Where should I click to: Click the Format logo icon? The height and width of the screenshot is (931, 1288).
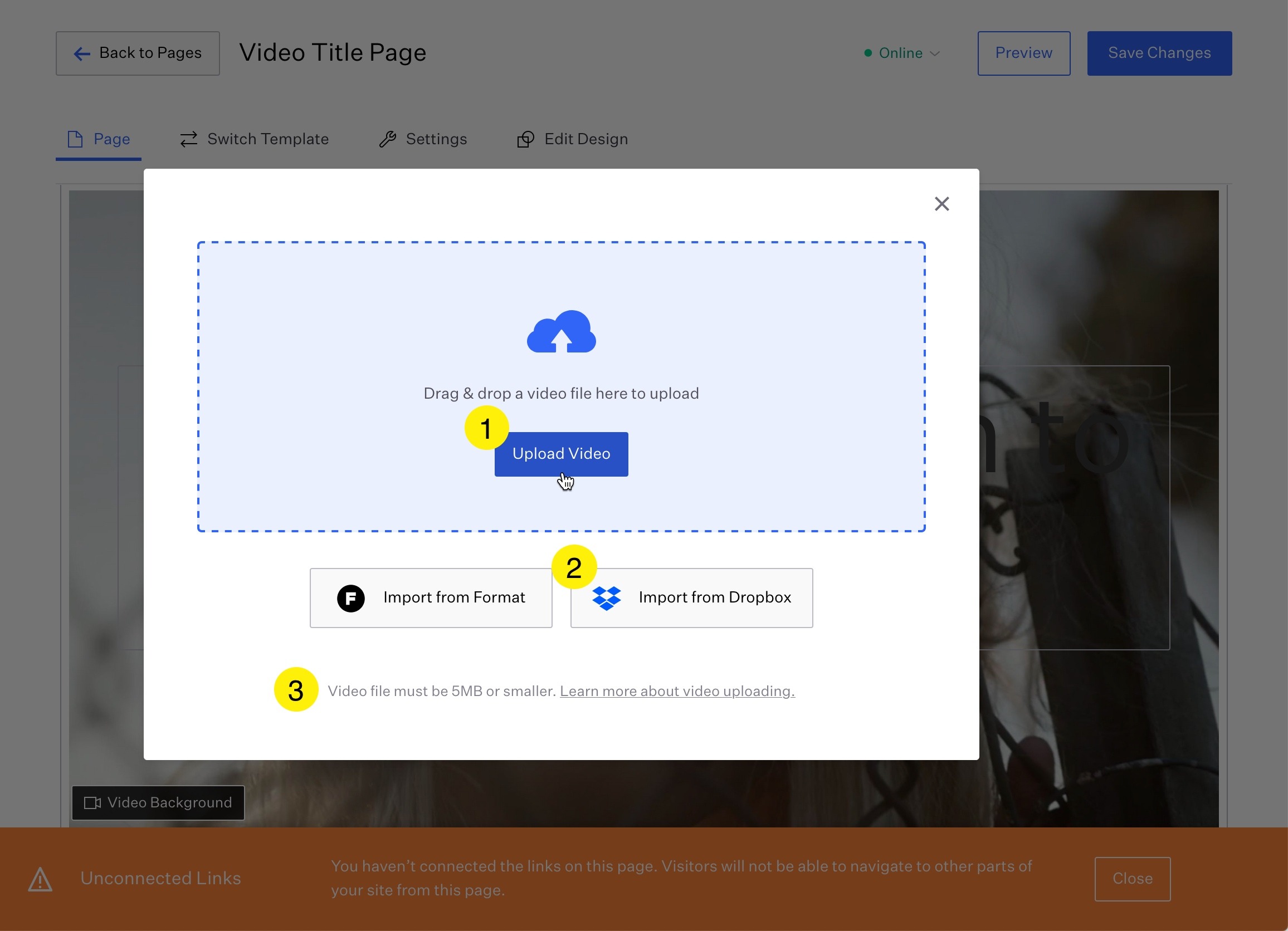pos(350,598)
